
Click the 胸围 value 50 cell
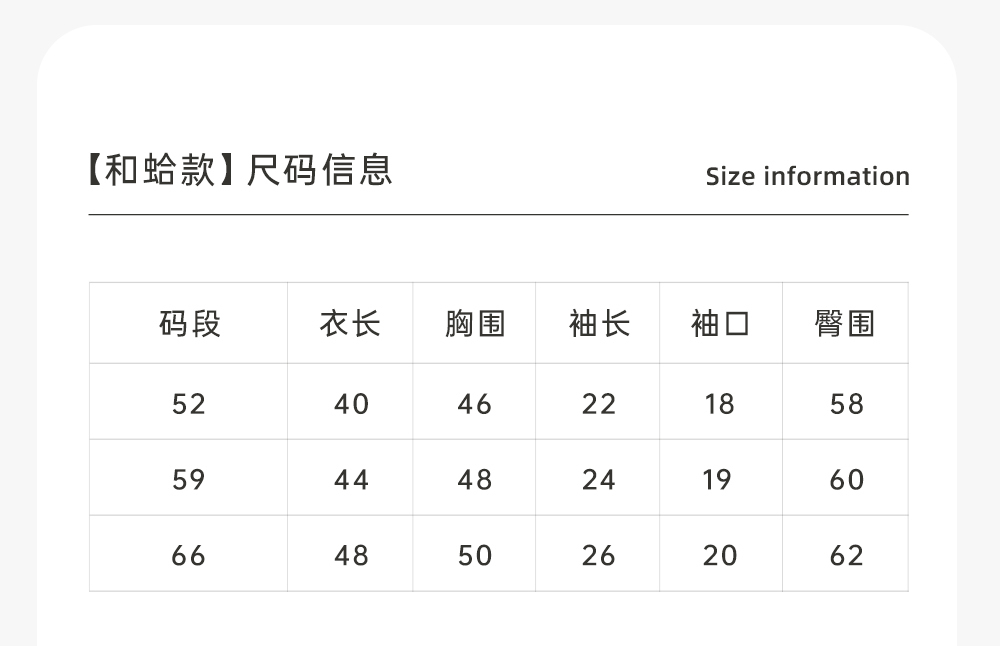tap(475, 555)
